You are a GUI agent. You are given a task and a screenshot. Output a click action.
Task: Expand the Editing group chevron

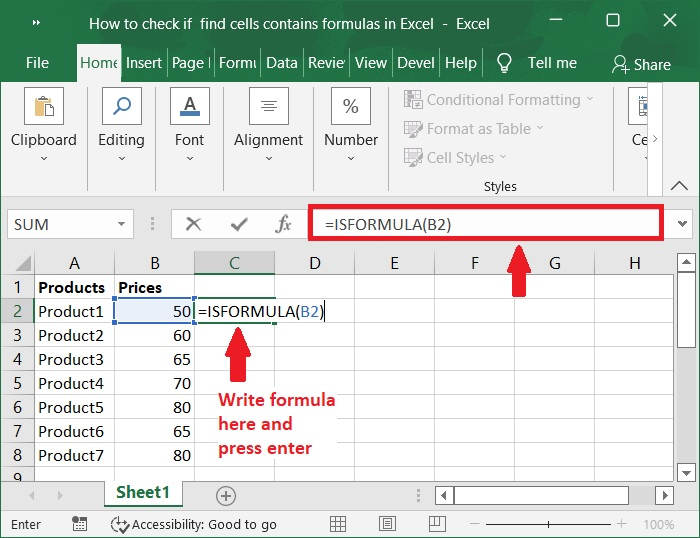(121, 158)
